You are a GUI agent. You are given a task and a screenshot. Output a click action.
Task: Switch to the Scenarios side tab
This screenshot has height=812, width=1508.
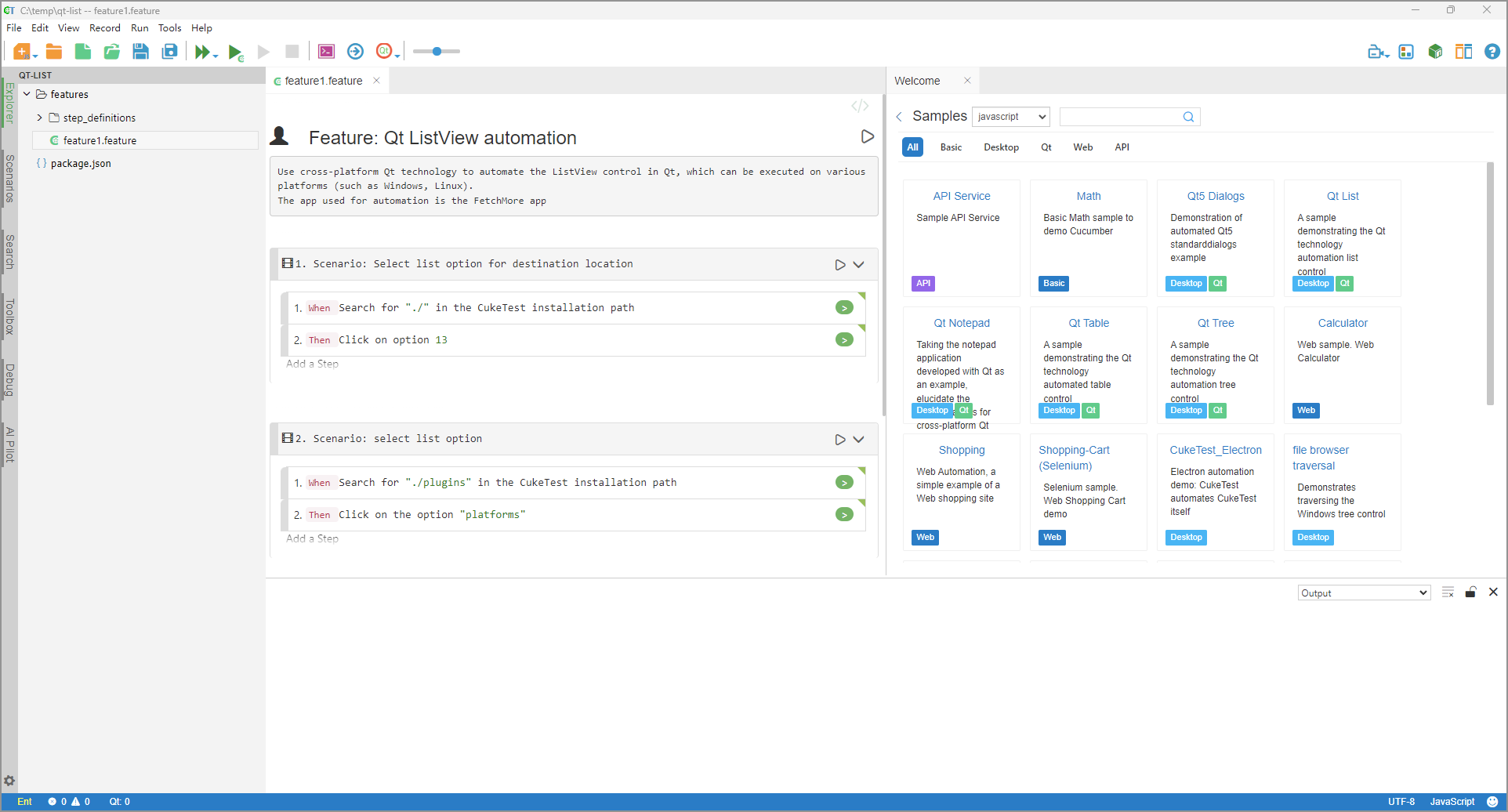[9, 179]
